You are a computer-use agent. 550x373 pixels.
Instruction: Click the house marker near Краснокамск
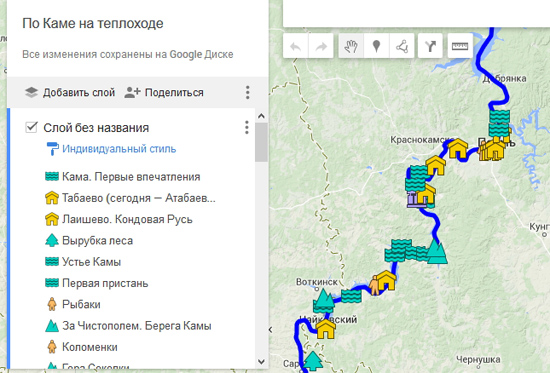pos(458,148)
